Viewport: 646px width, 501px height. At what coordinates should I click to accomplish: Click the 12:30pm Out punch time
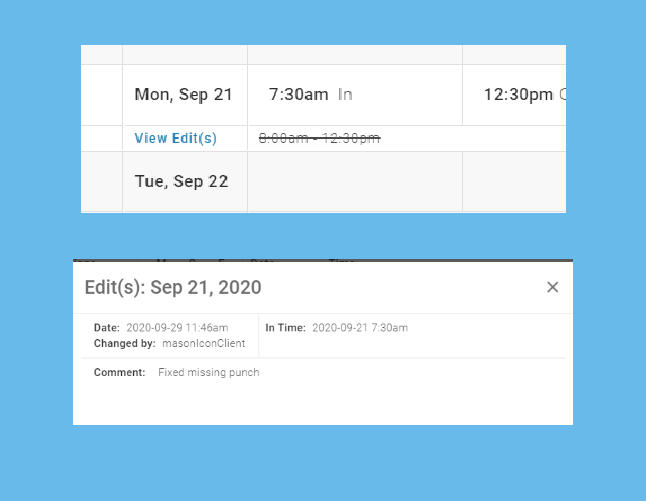point(518,95)
